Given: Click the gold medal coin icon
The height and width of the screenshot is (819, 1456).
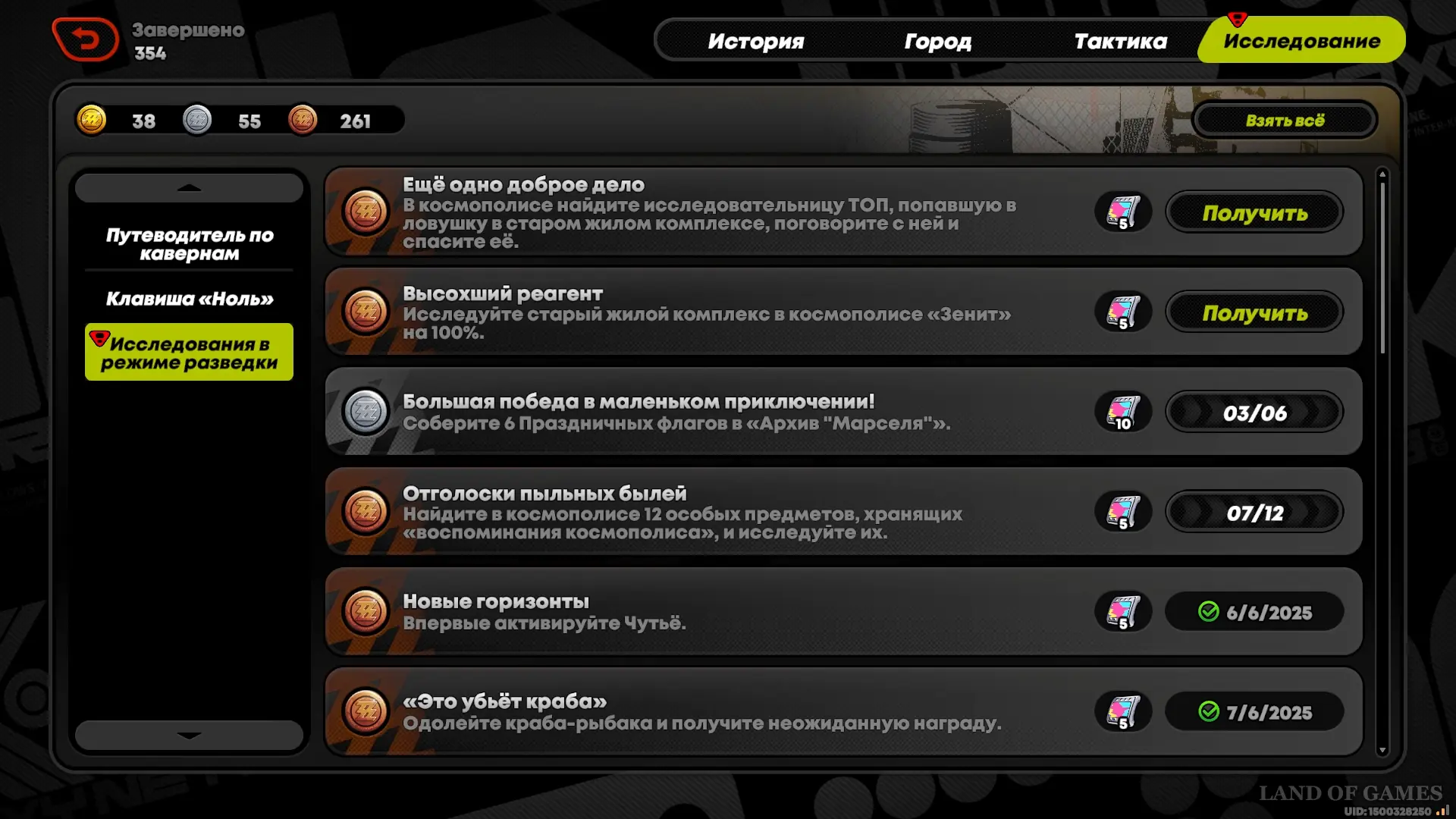Looking at the screenshot, I should (x=92, y=120).
